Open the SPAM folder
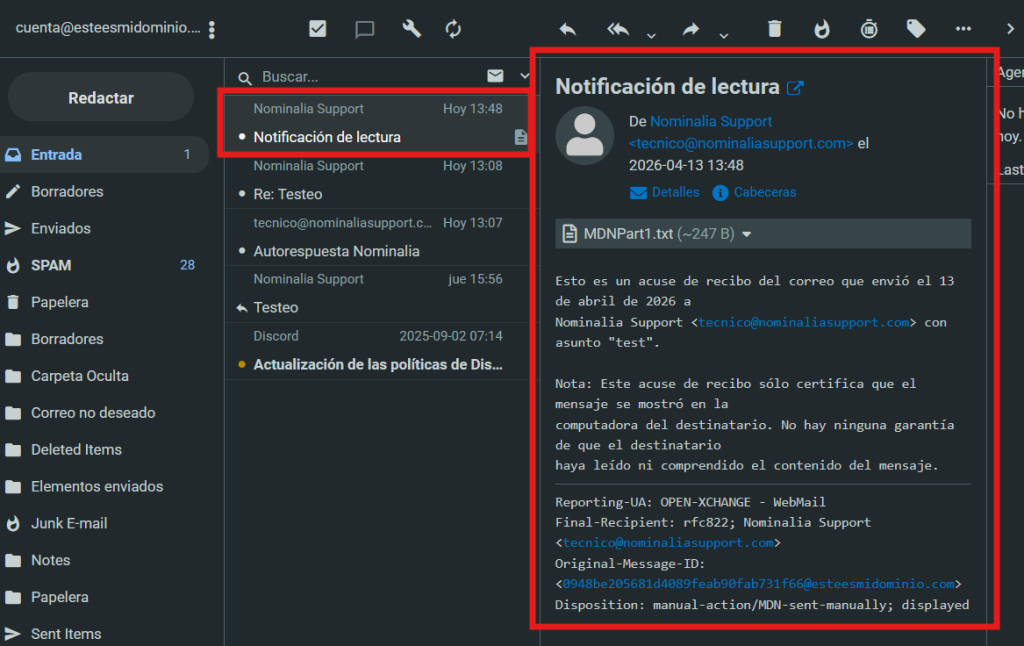 click(x=51, y=265)
